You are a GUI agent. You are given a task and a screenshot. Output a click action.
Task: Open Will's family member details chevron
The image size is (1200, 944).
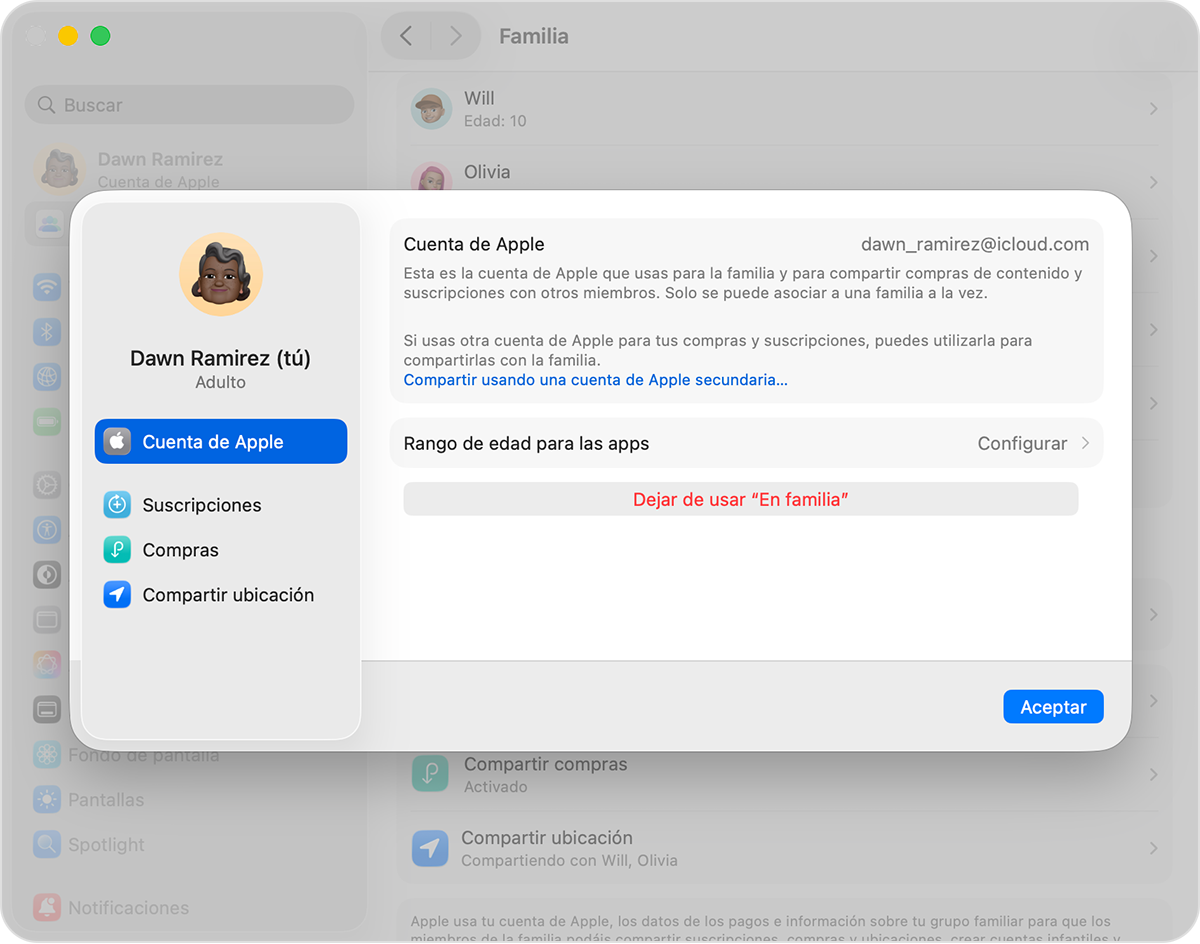pyautogui.click(x=1153, y=109)
